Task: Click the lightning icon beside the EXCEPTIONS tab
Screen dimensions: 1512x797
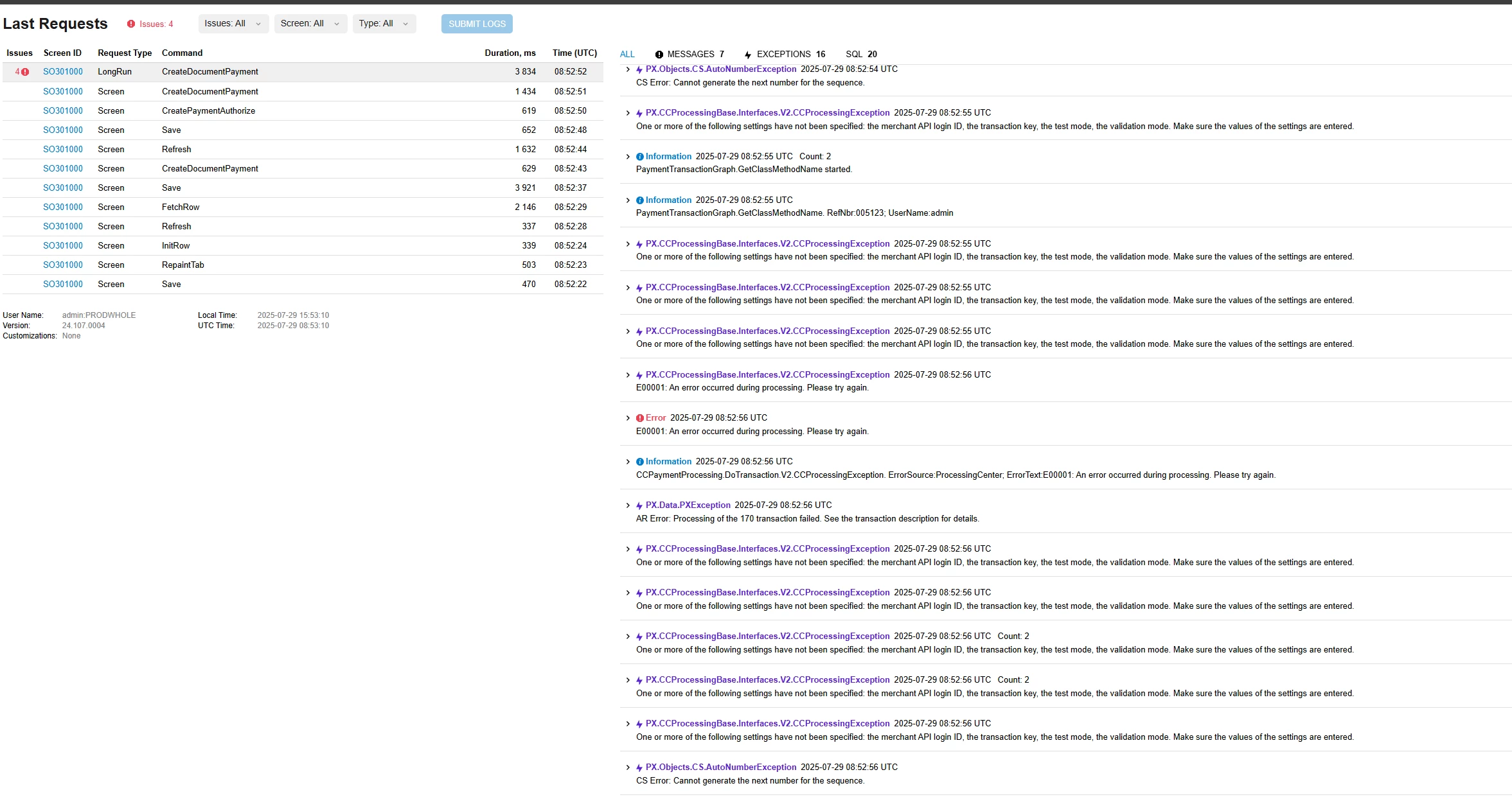Action: tap(748, 55)
